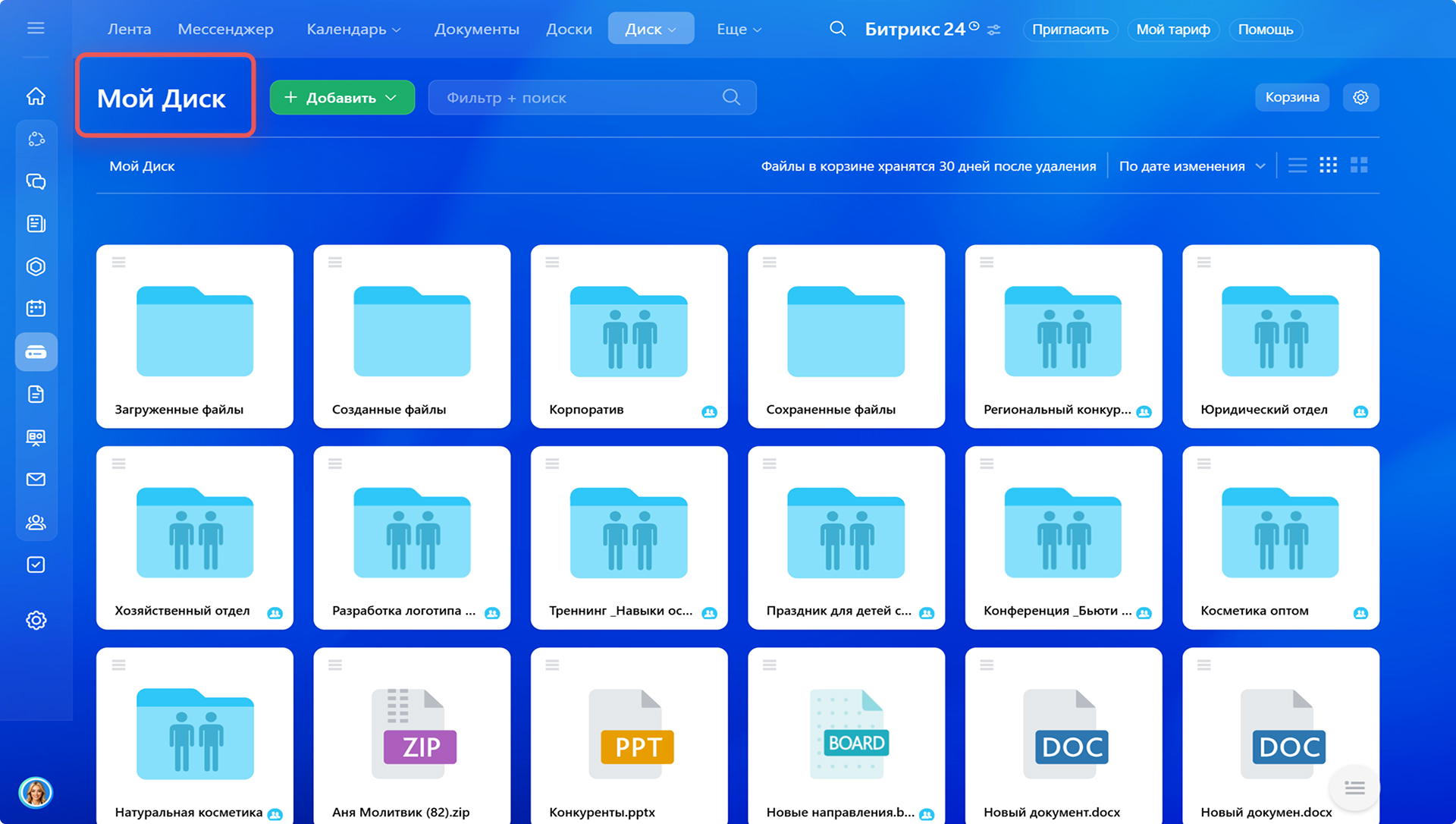The width and height of the screenshot is (1456, 824).
Task: Expand the Добавить dropdown button
Action: coord(342,97)
